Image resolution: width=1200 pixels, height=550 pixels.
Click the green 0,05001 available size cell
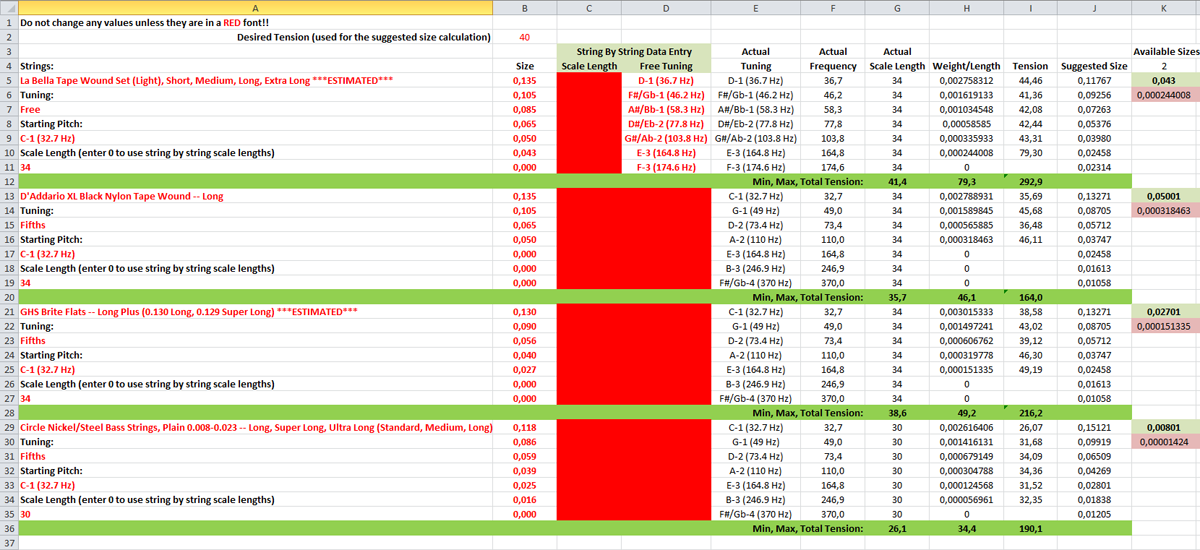[1164, 196]
